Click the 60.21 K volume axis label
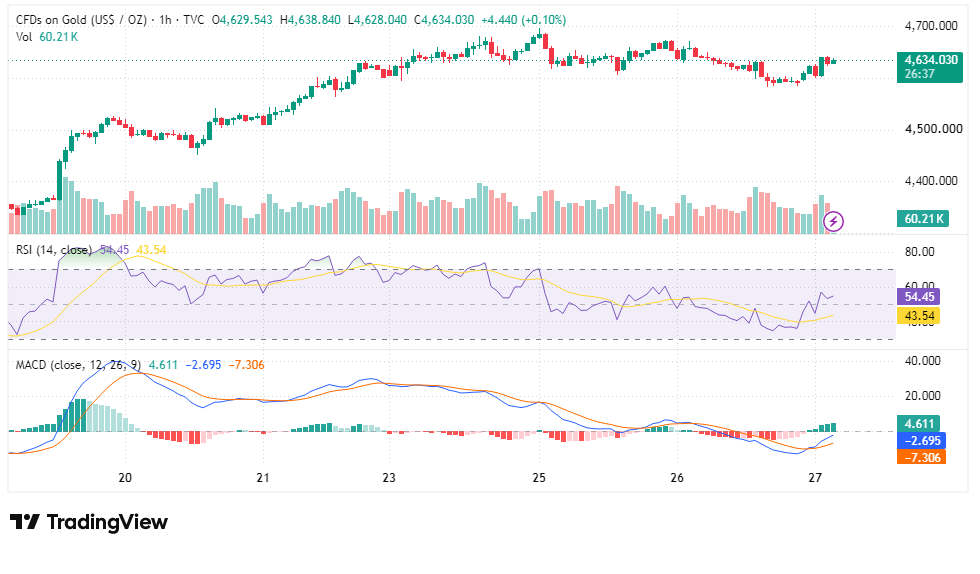This screenshot has width=980, height=574. pyautogui.click(x=922, y=219)
